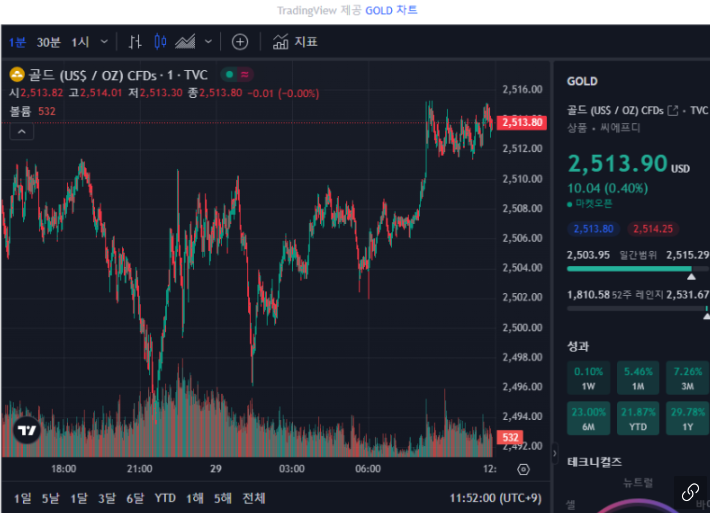
Task: Switch to the 1분 interval
Action: point(17,42)
